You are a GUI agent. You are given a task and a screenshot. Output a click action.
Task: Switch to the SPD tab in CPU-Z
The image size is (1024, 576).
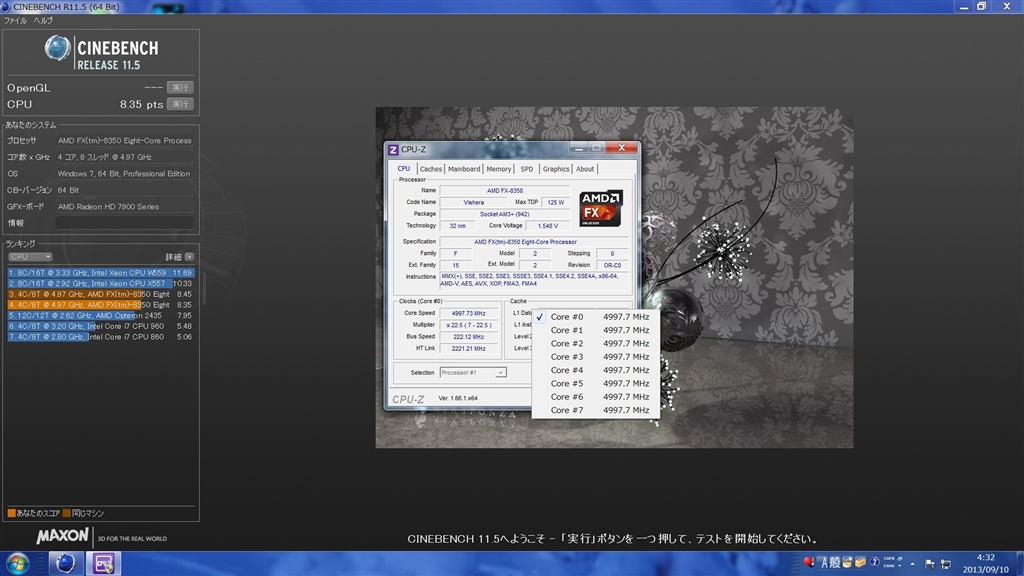click(x=526, y=168)
